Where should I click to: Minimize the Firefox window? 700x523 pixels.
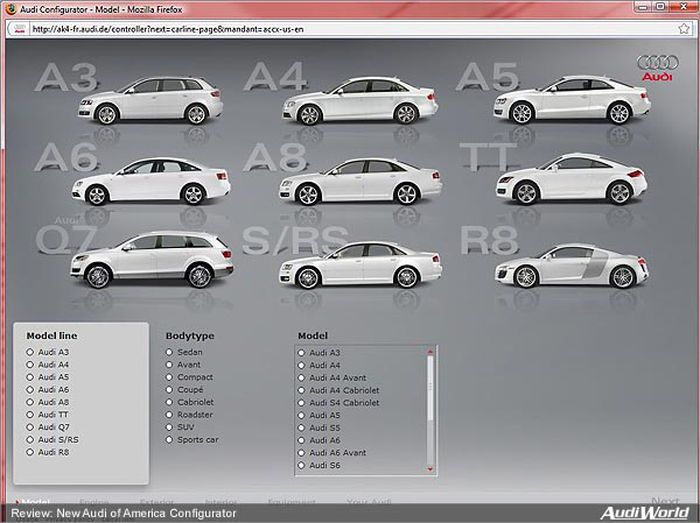(x=642, y=6)
